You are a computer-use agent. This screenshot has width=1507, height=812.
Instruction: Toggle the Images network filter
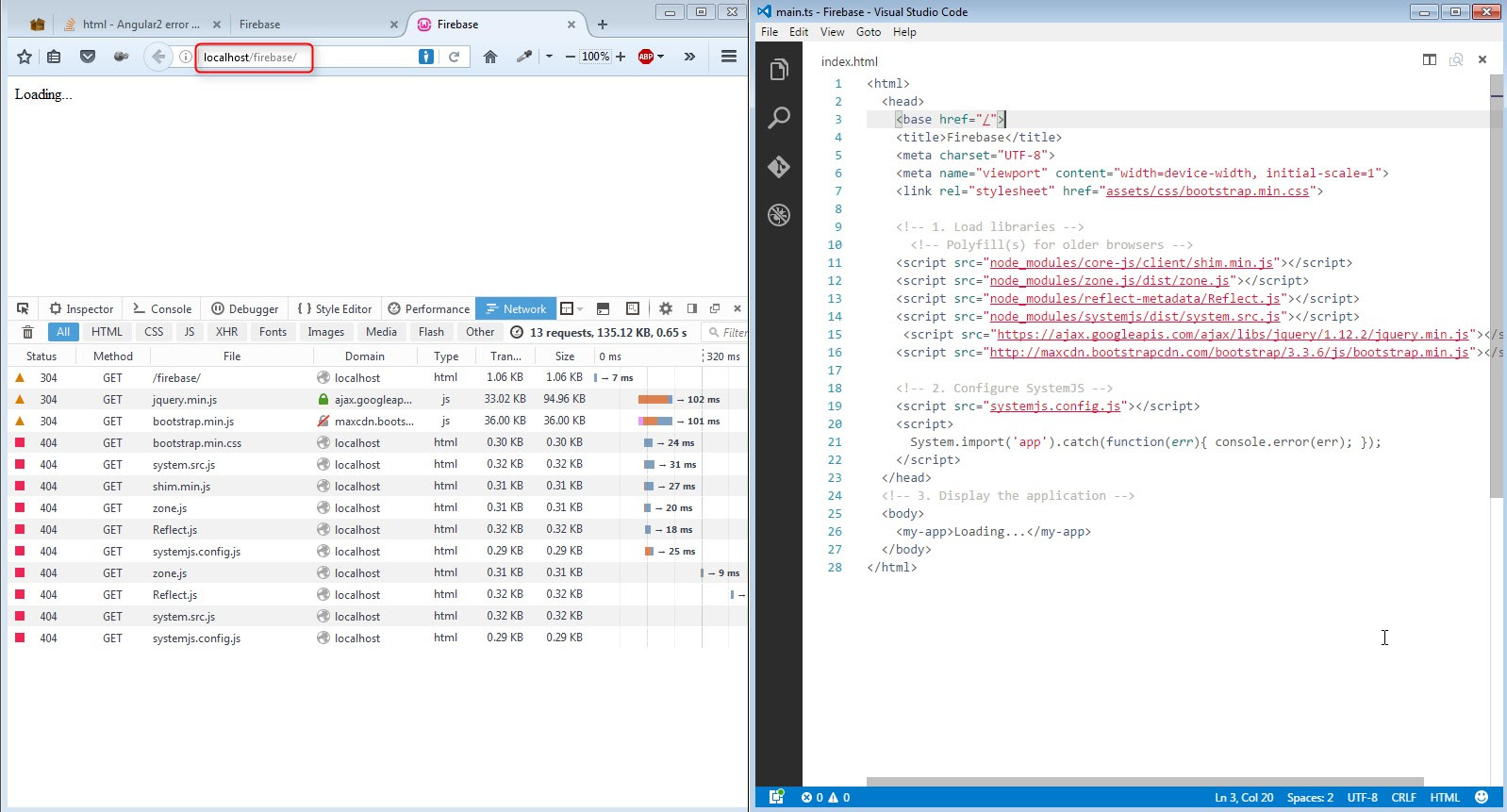tap(326, 332)
